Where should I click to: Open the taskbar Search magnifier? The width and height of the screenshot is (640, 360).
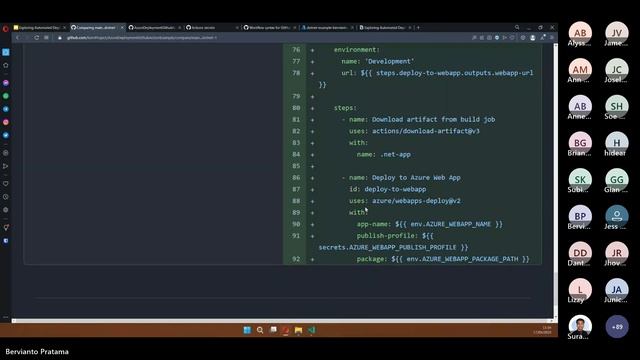click(260, 330)
